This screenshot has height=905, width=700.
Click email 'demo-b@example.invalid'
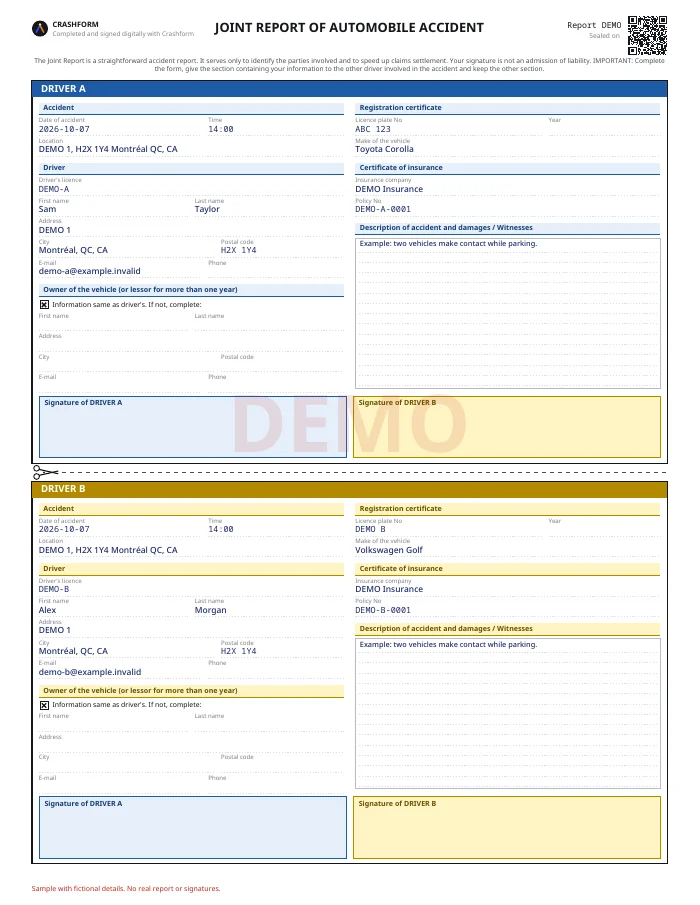tap(89, 672)
